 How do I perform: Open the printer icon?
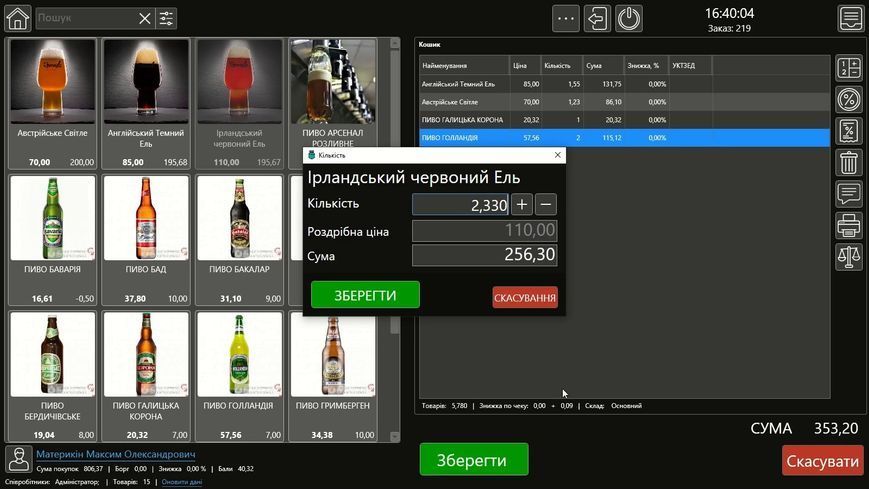(x=848, y=226)
